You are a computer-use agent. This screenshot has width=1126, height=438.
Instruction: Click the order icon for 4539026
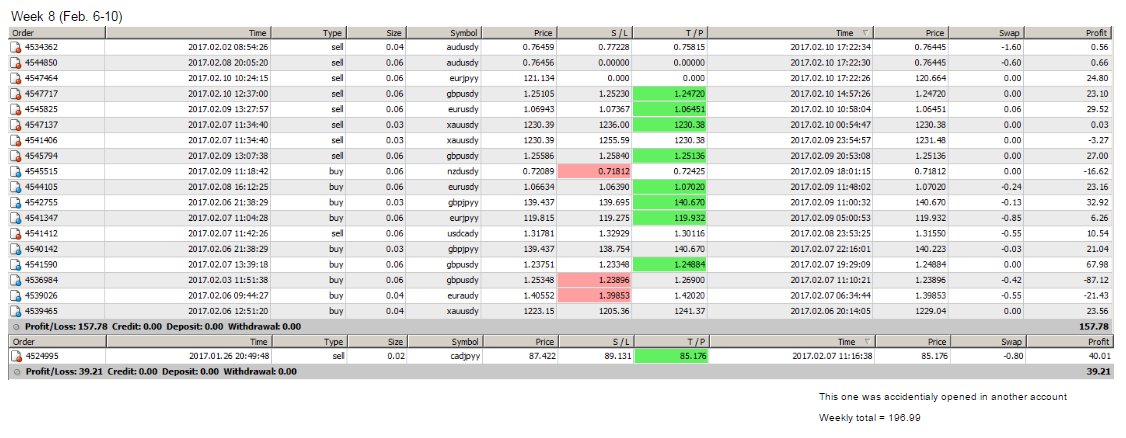tap(16, 296)
